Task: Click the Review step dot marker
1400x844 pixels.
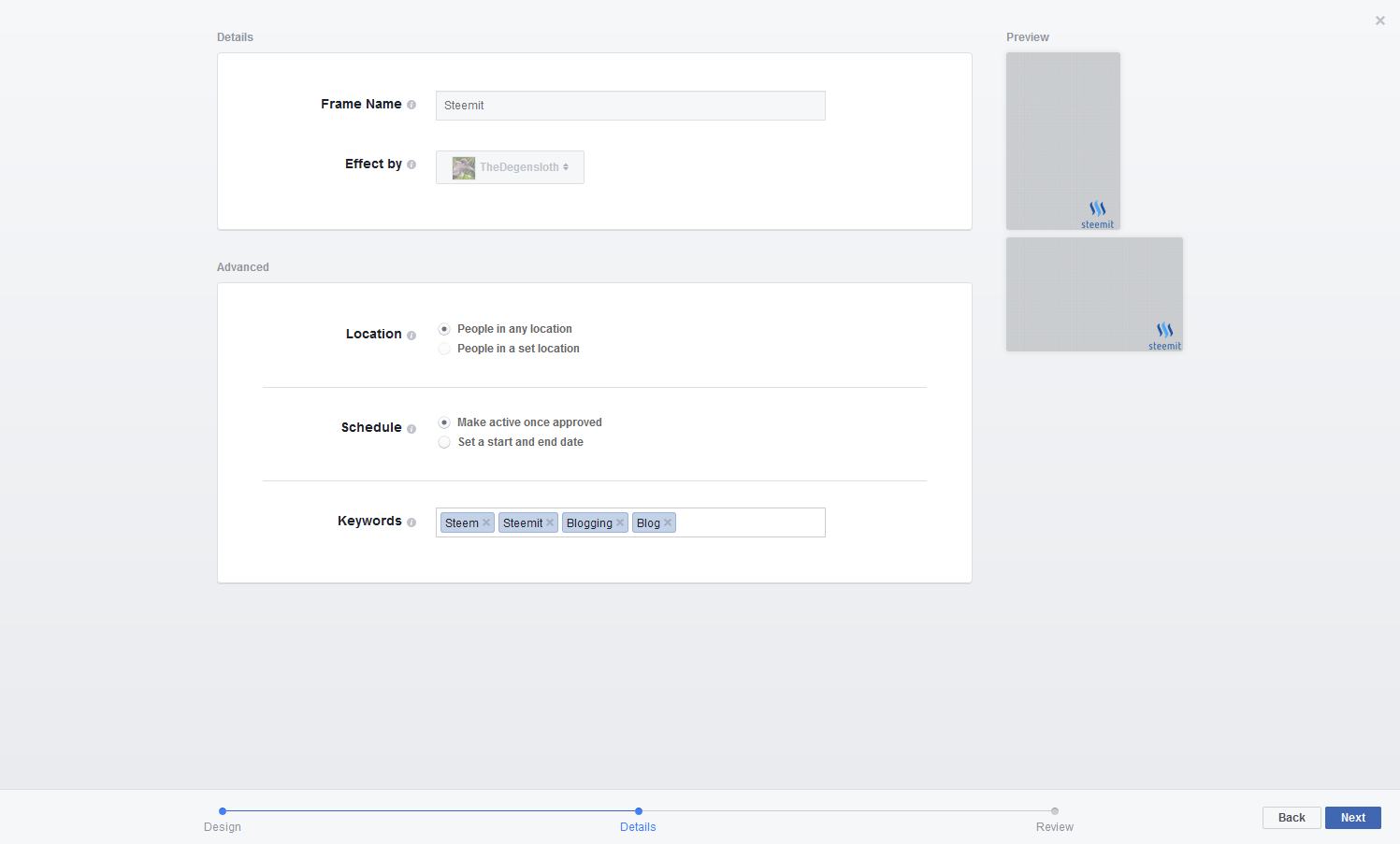Action: (1055, 811)
